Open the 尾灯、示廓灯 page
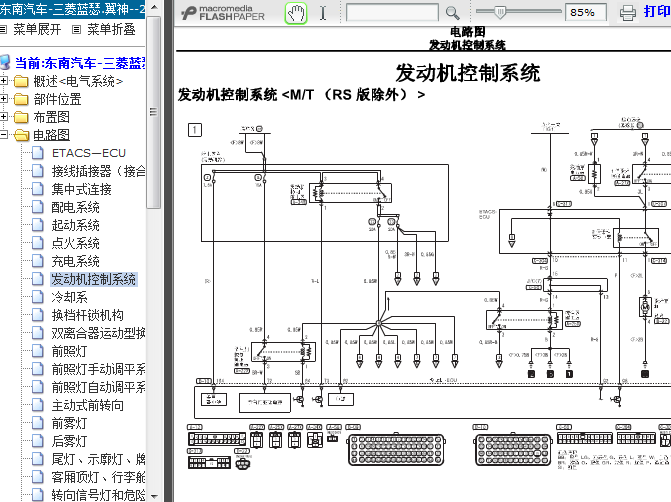This screenshot has width=671, height=502. (x=98, y=459)
